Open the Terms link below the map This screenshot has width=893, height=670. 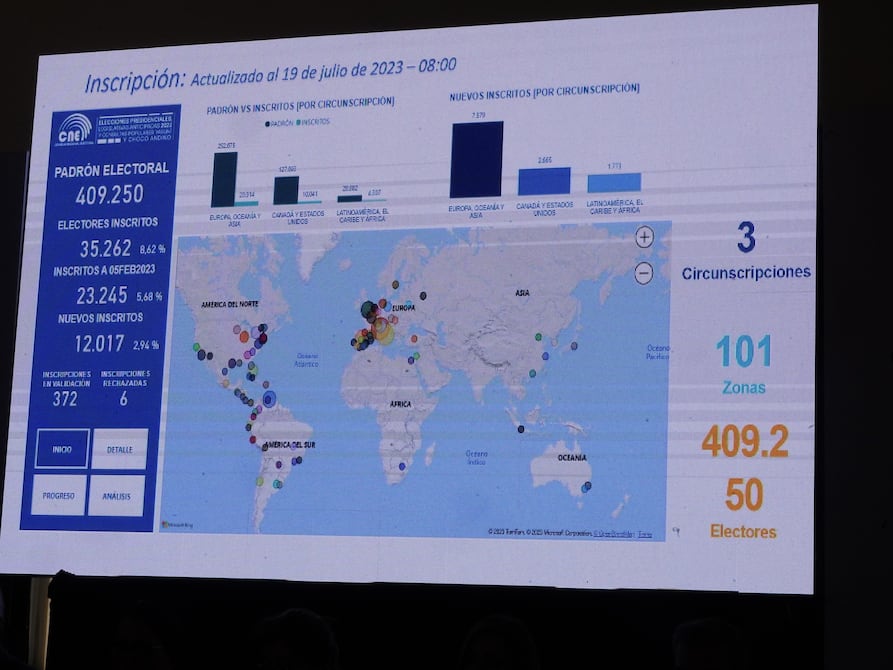645,534
